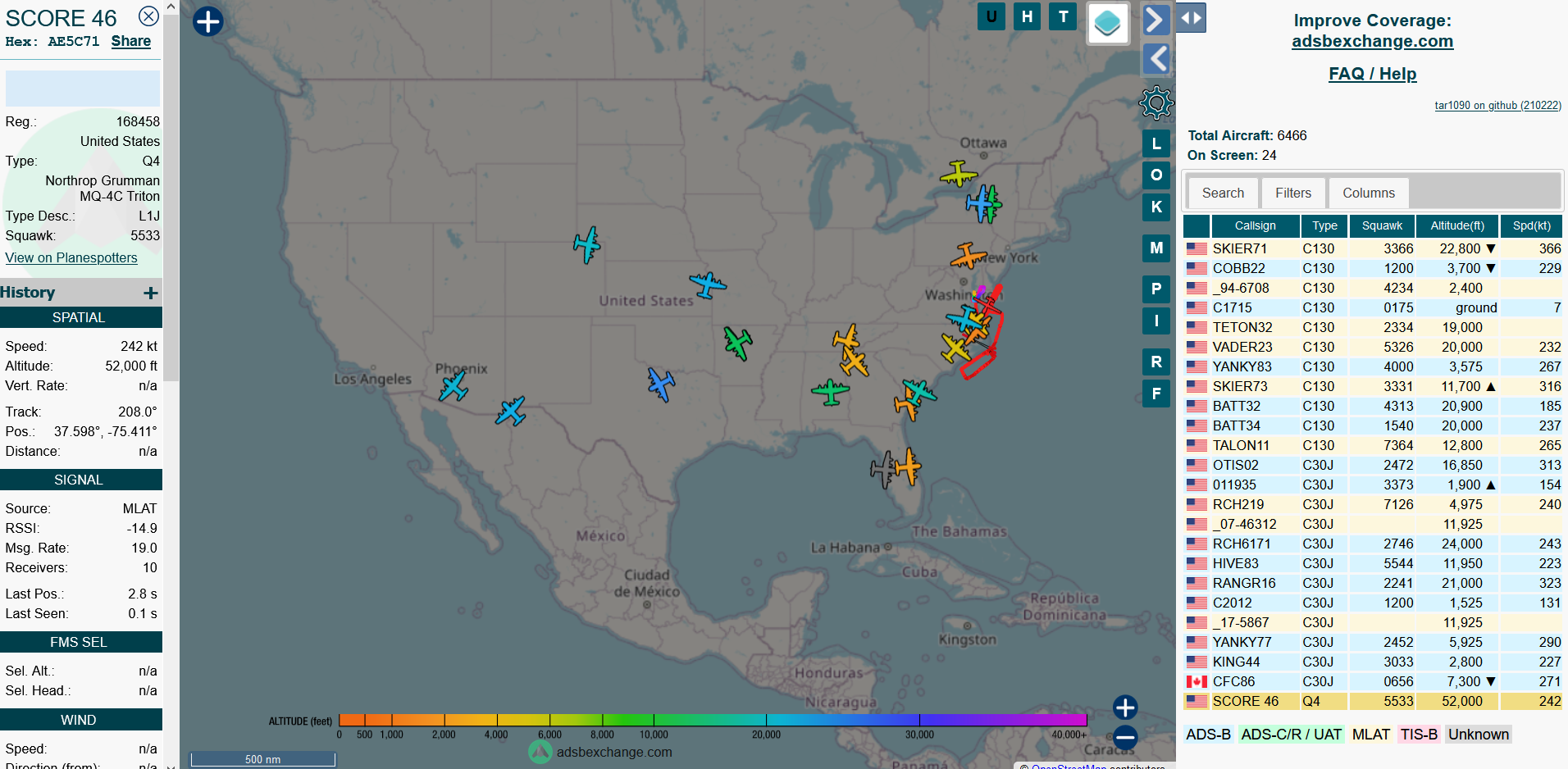This screenshot has height=769, width=1568.
Task: Expand the History section plus icon
Action: tap(151, 293)
